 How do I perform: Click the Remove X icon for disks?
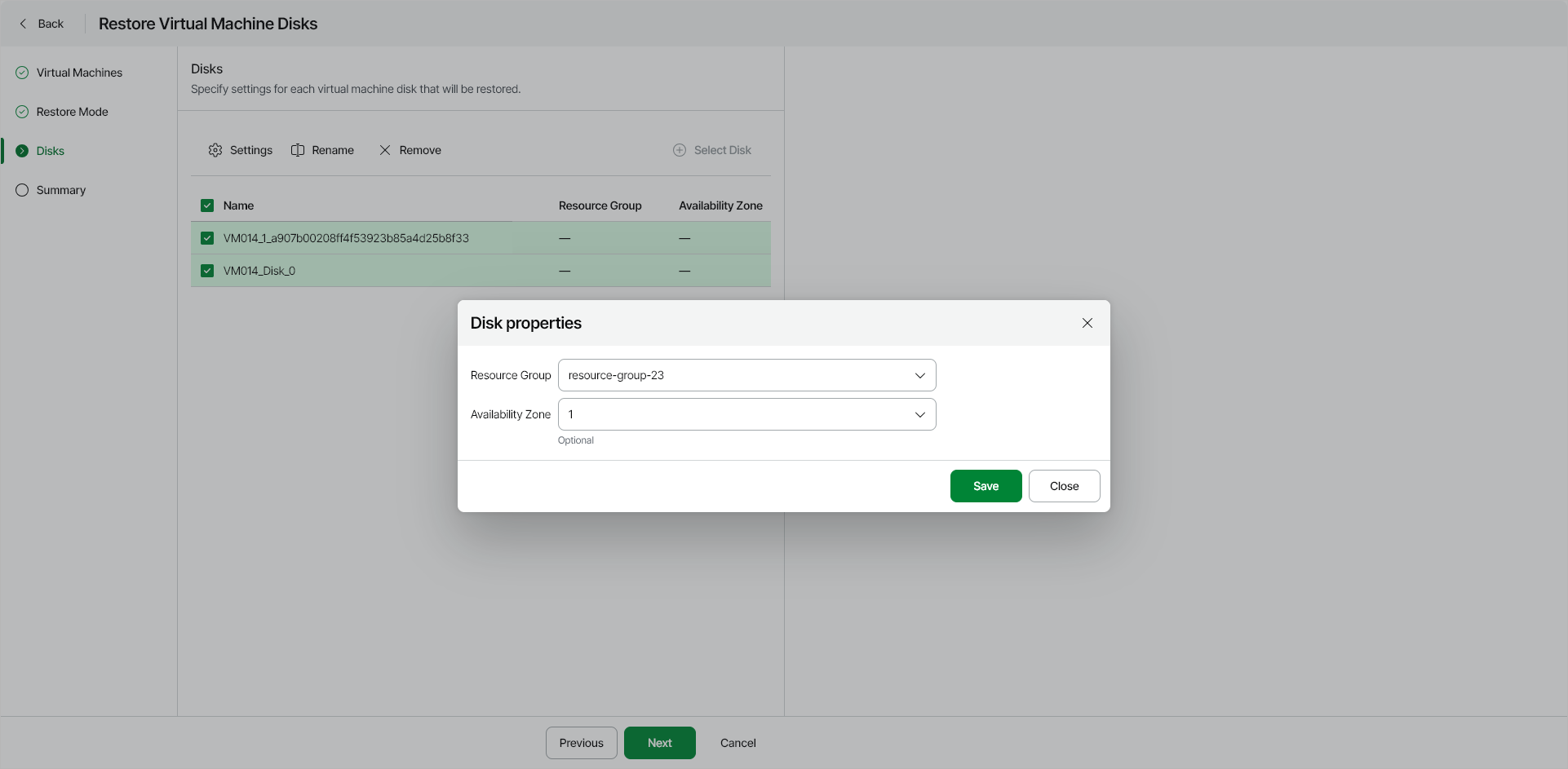coord(385,150)
